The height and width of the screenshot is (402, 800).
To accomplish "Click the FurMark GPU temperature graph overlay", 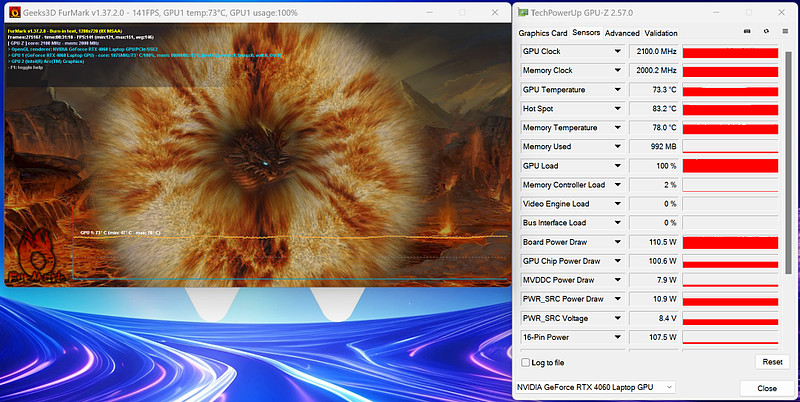I will pyautogui.click(x=291, y=242).
